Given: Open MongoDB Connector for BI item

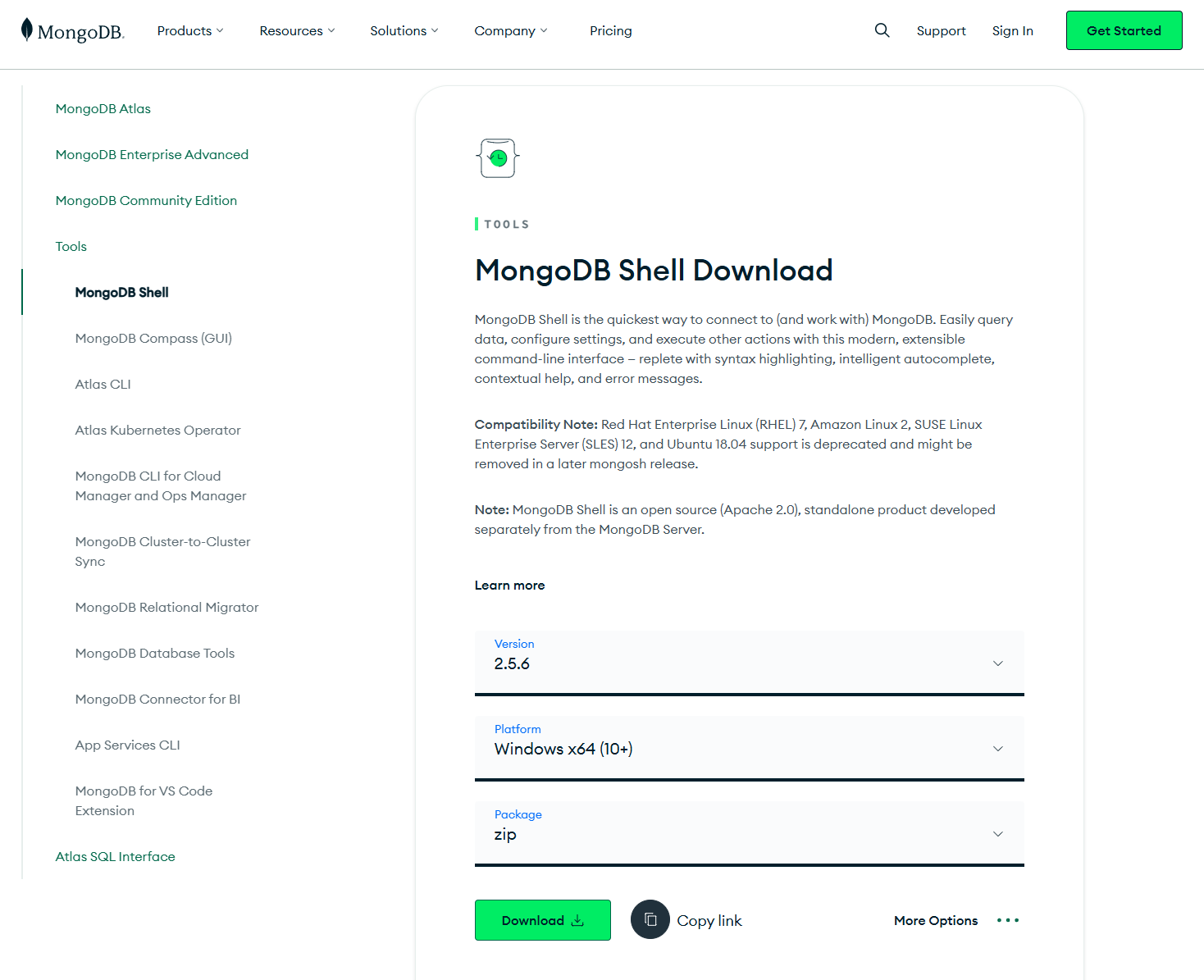Looking at the screenshot, I should click(157, 699).
